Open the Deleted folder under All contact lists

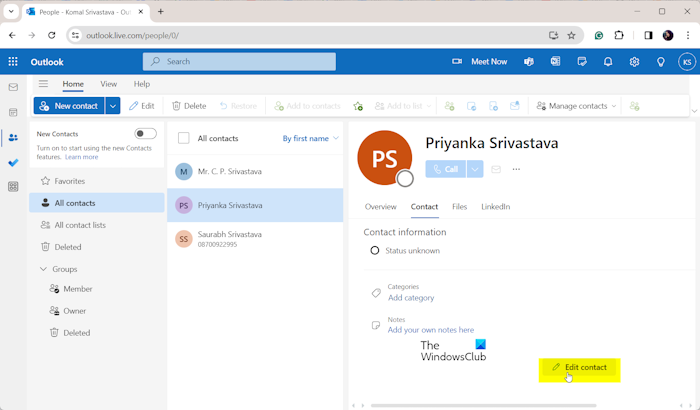point(97,247)
